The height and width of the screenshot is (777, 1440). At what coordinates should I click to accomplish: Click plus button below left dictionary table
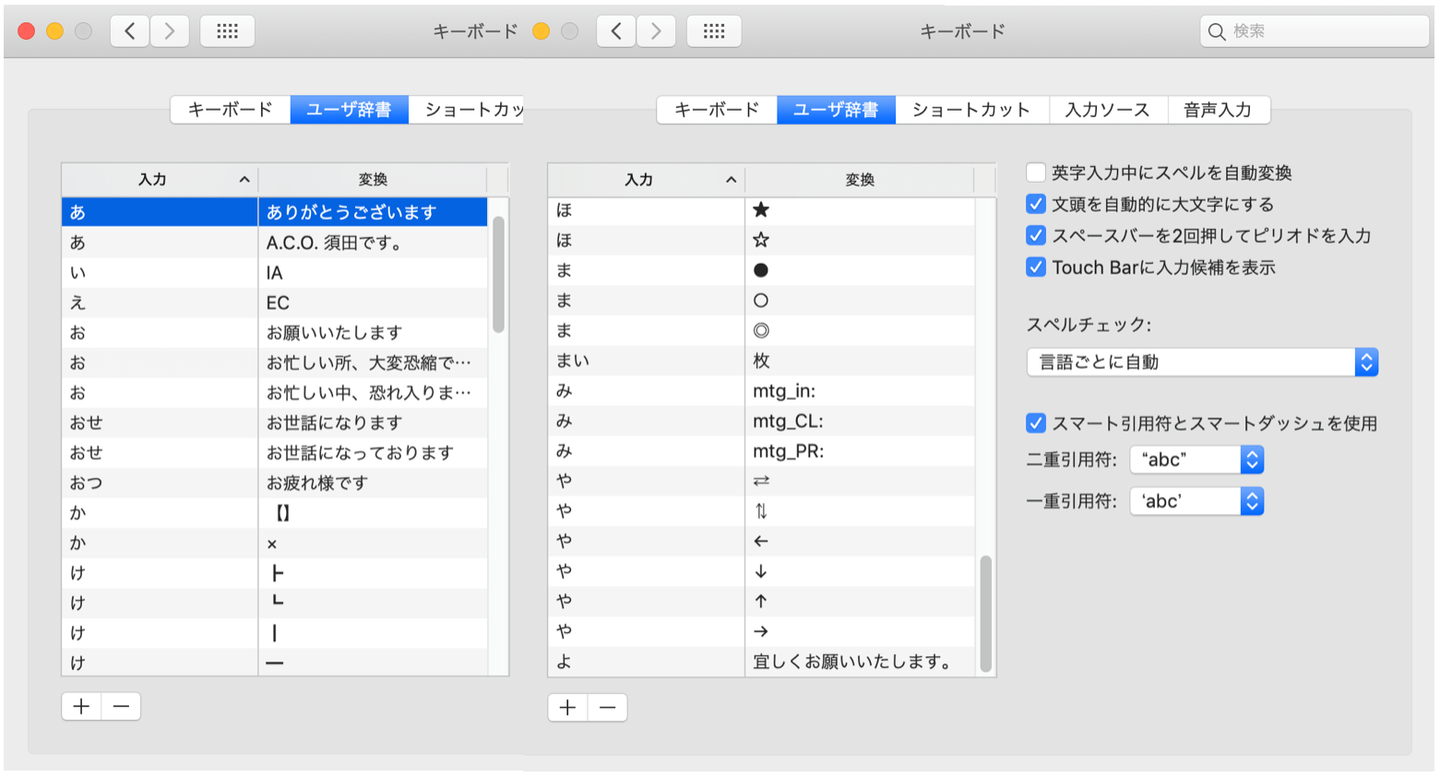click(81, 706)
